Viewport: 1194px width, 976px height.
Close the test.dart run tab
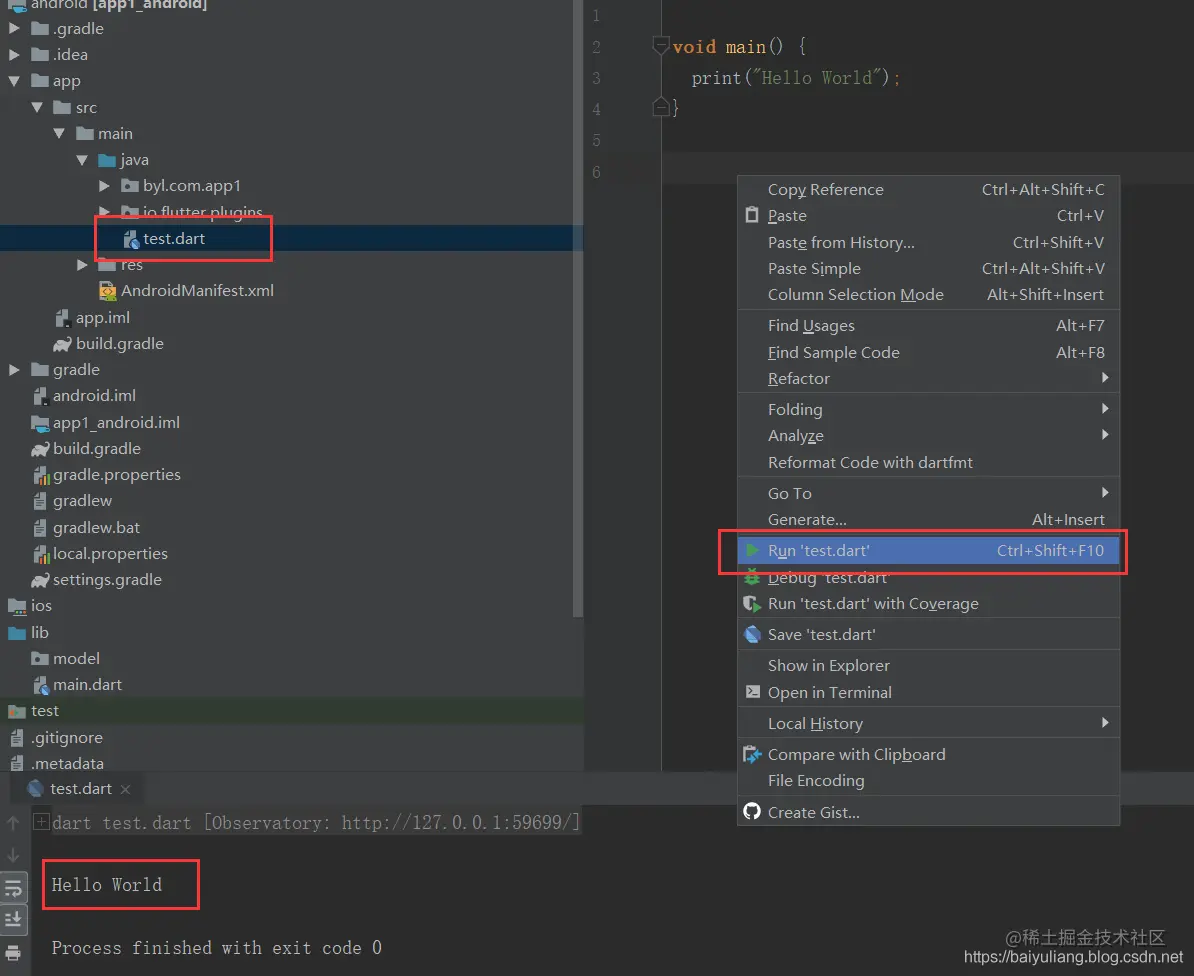[x=126, y=789]
